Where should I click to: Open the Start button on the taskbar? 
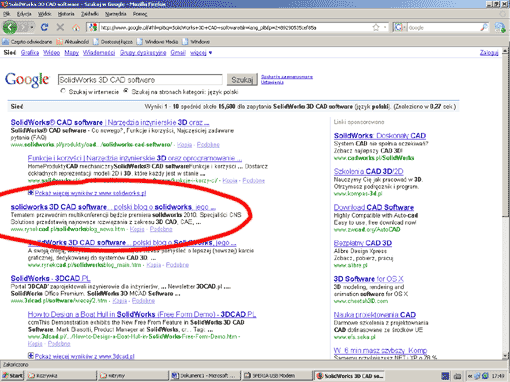point(13,376)
